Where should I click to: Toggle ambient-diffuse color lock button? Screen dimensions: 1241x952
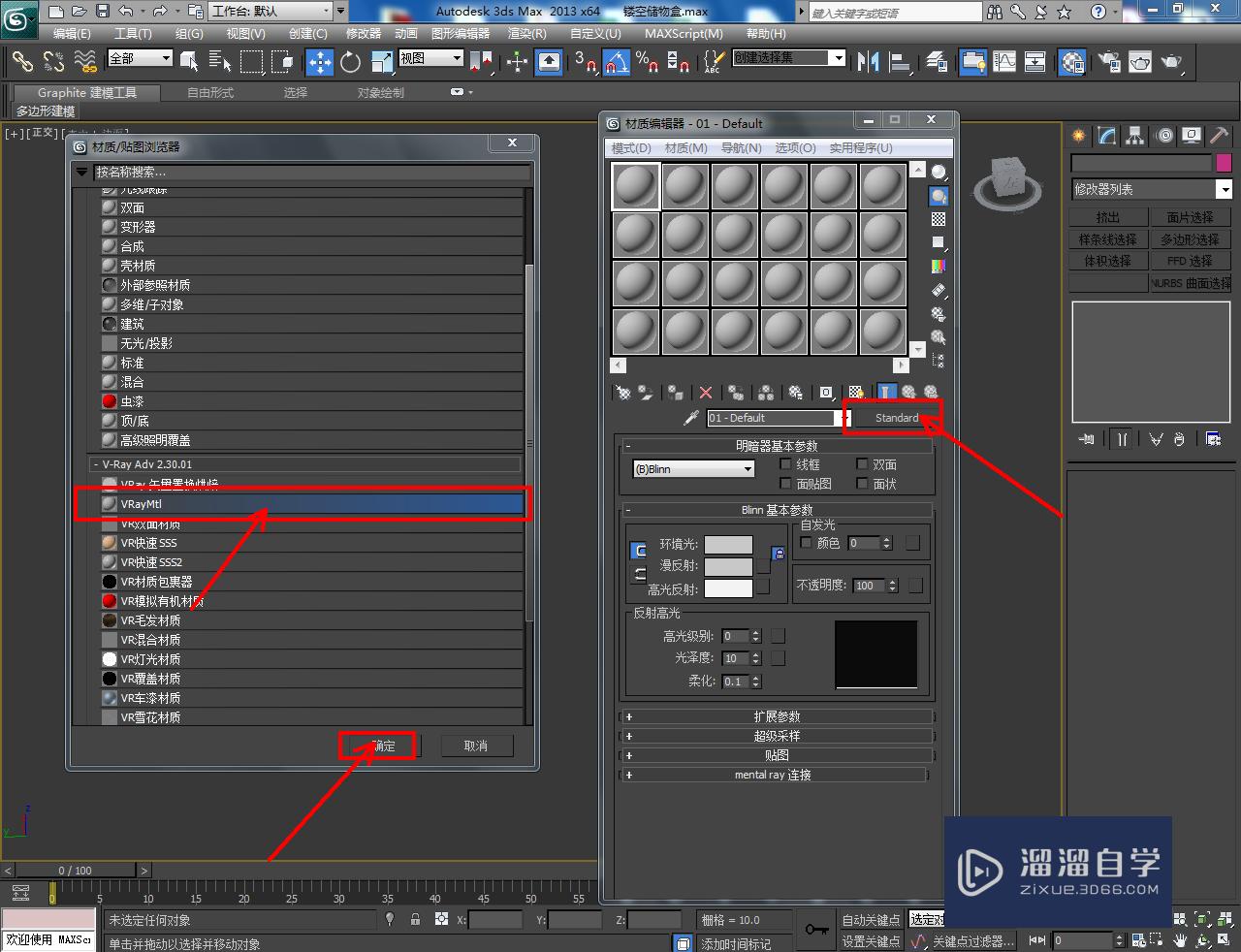(639, 551)
